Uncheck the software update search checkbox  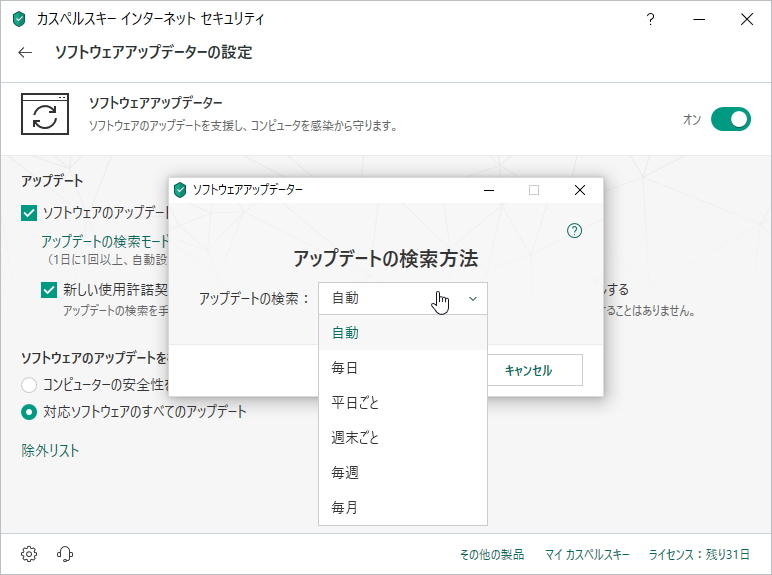pos(29,213)
